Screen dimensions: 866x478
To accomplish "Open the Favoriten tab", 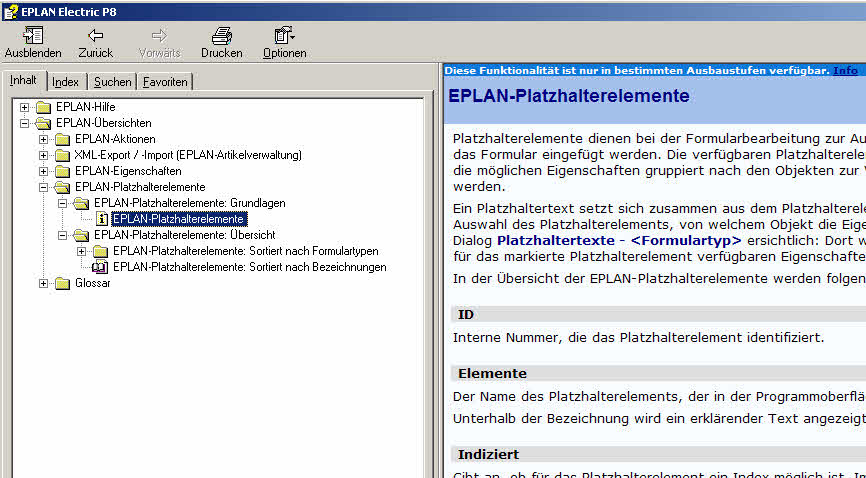I will pos(165,82).
